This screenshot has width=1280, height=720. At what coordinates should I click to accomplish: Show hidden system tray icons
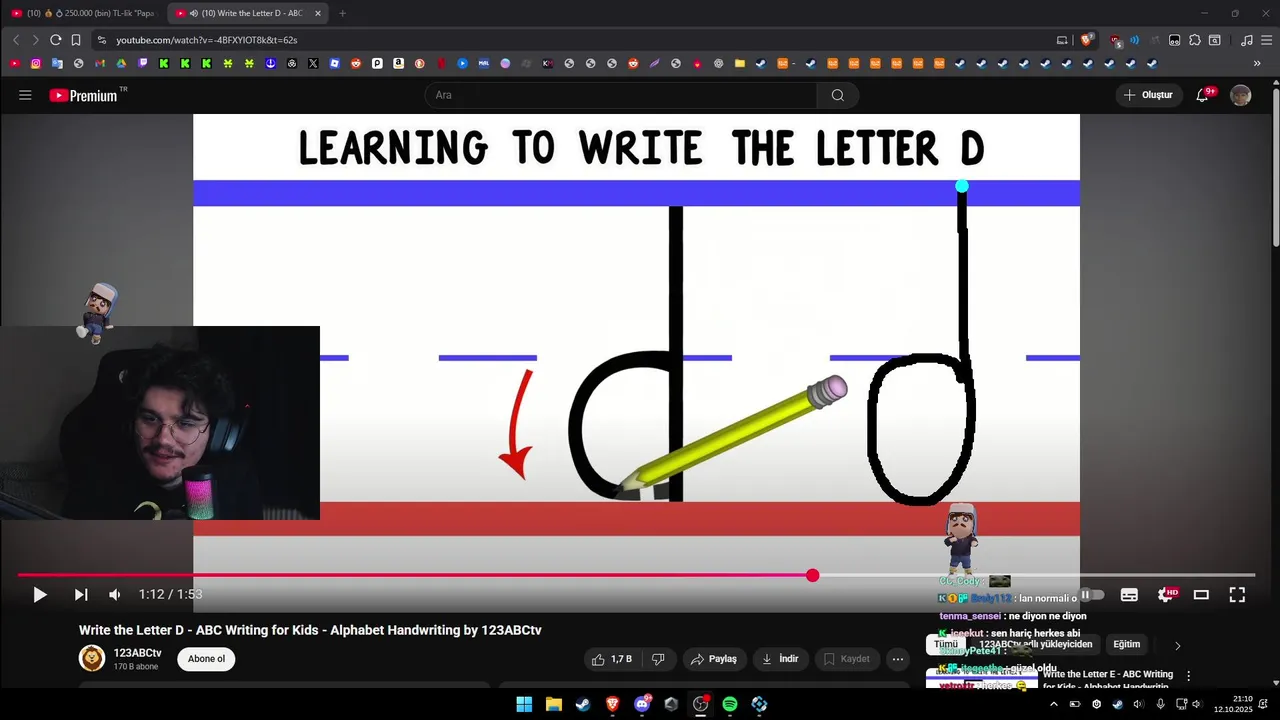[x=1053, y=704]
